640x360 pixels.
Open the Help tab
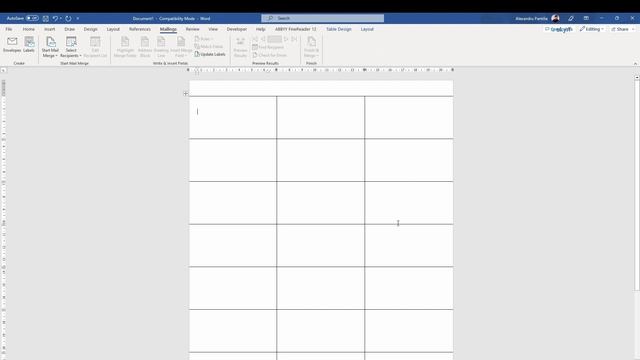(x=260, y=29)
